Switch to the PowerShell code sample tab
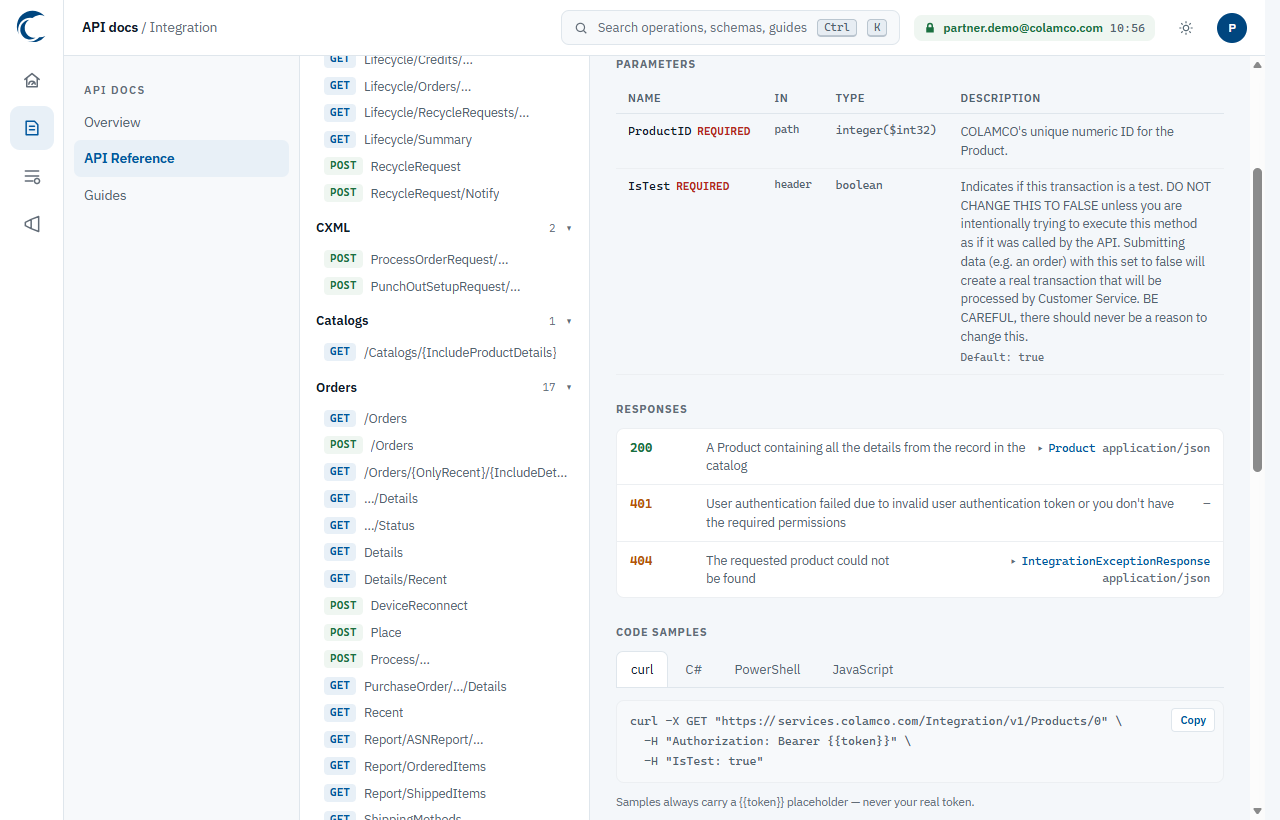Screen dimensions: 1280x820 pyautogui.click(x=767, y=669)
